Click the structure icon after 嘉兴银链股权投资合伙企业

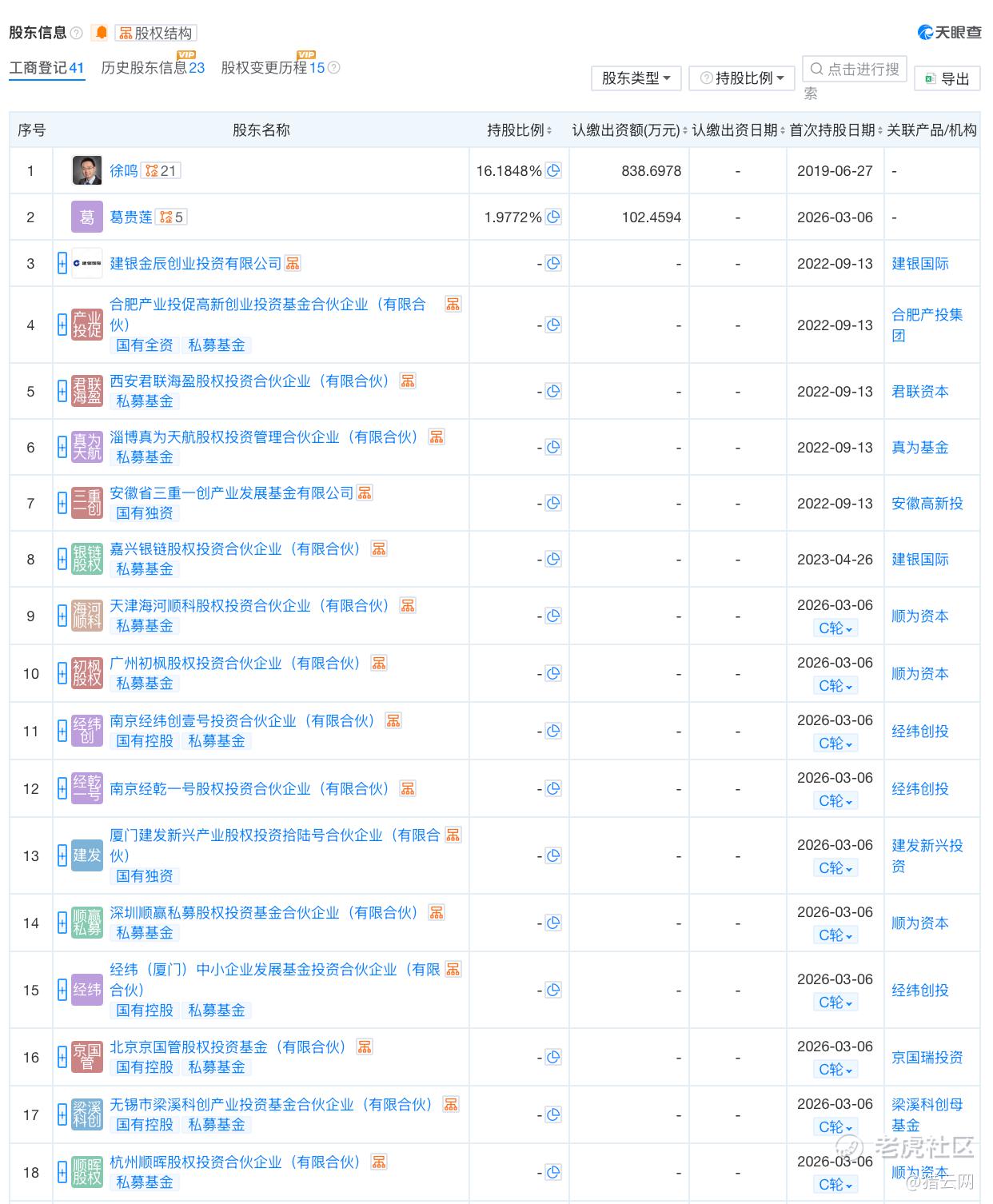pyautogui.click(x=379, y=548)
